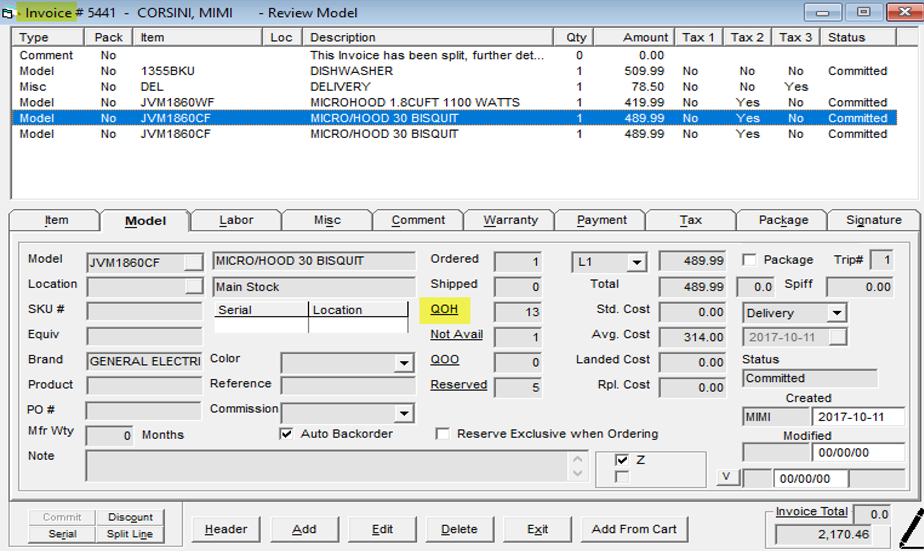The height and width of the screenshot is (554, 924).
Task: Click the Trip# field
Action: point(882,260)
